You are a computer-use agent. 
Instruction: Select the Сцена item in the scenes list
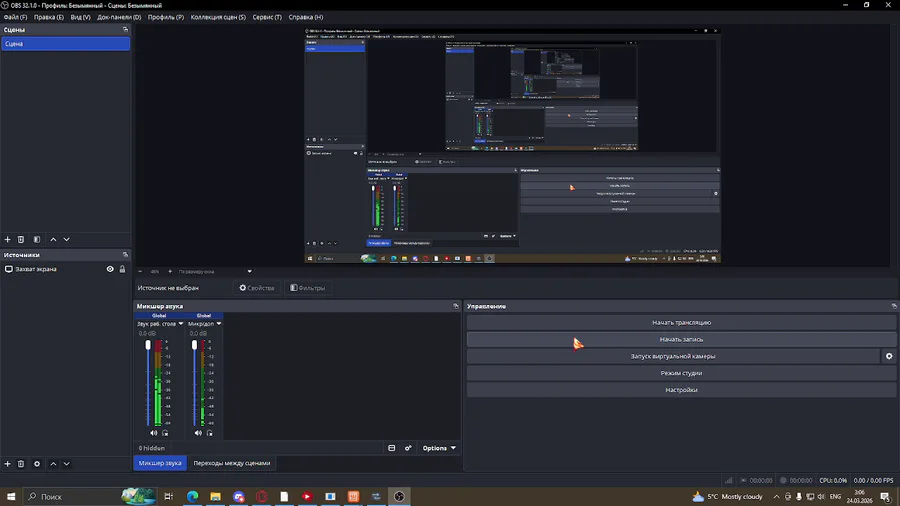click(x=65, y=44)
